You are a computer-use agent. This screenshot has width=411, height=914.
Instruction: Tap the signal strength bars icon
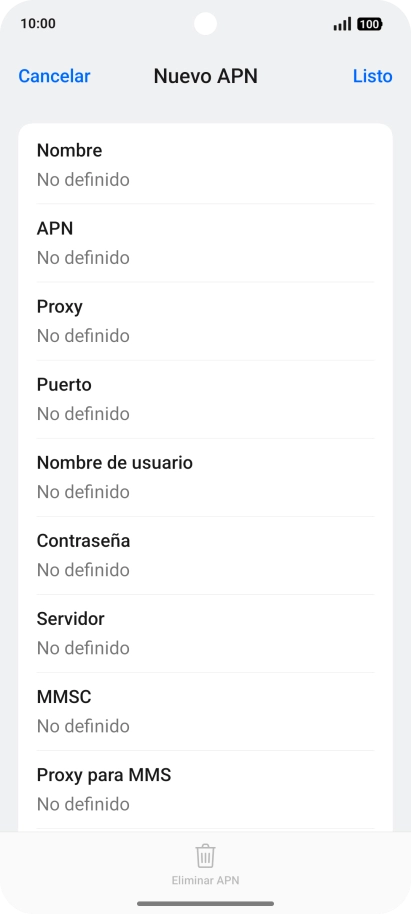342,24
